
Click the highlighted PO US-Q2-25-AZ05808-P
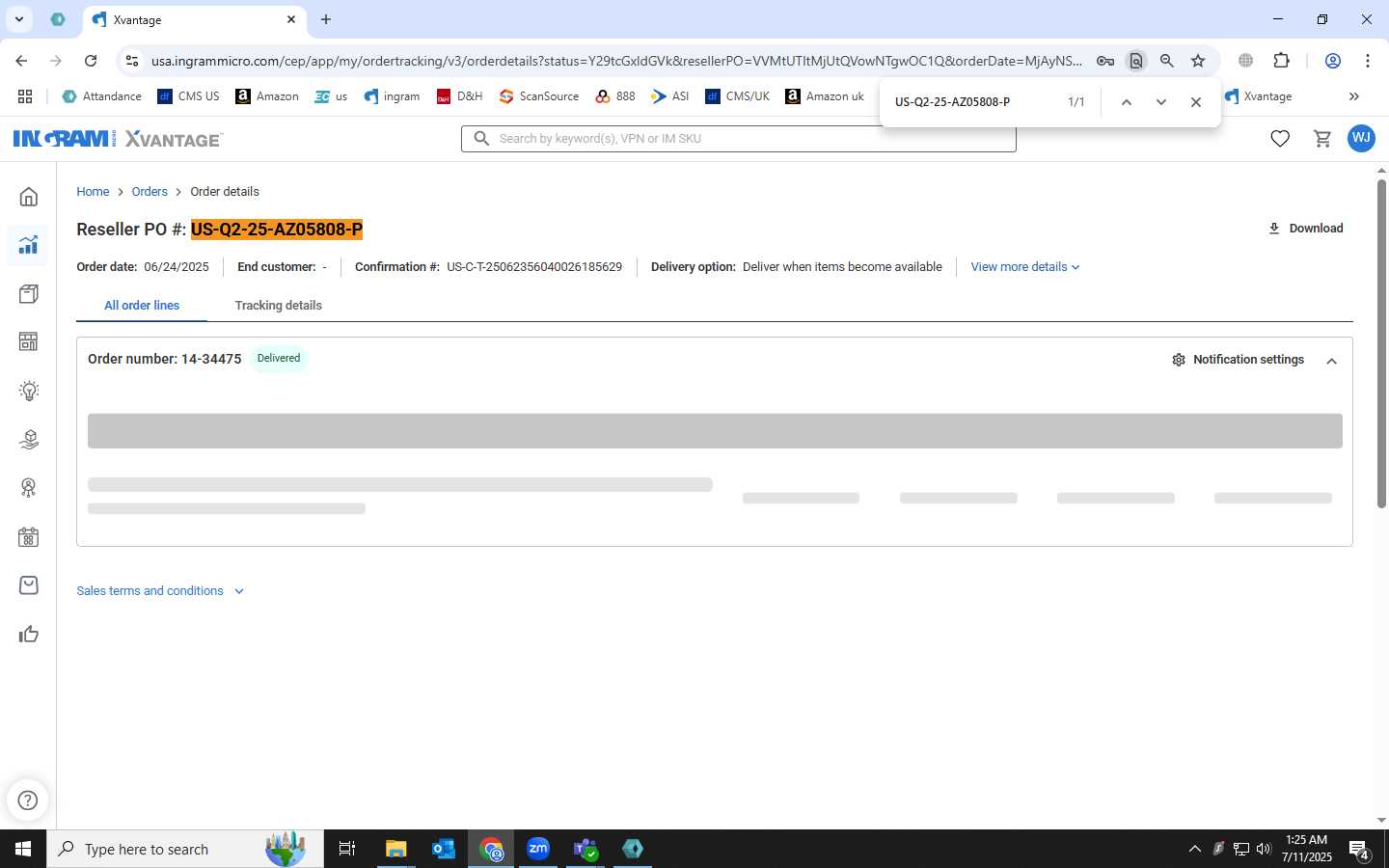coord(277,230)
